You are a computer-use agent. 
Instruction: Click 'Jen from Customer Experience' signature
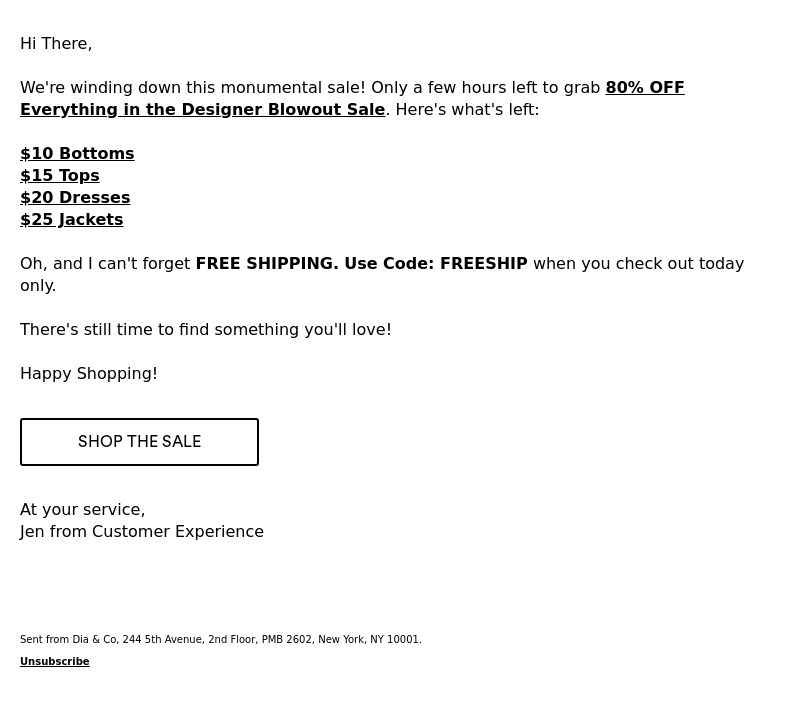click(142, 532)
